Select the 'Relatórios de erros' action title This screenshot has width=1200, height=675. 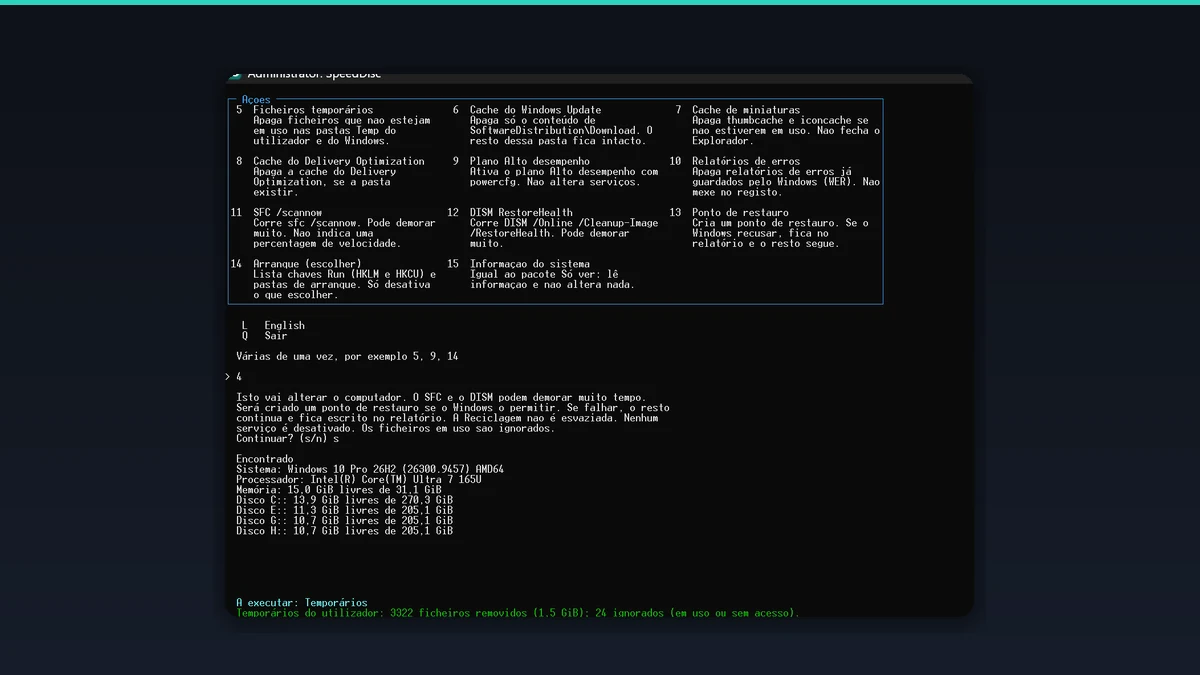(746, 161)
